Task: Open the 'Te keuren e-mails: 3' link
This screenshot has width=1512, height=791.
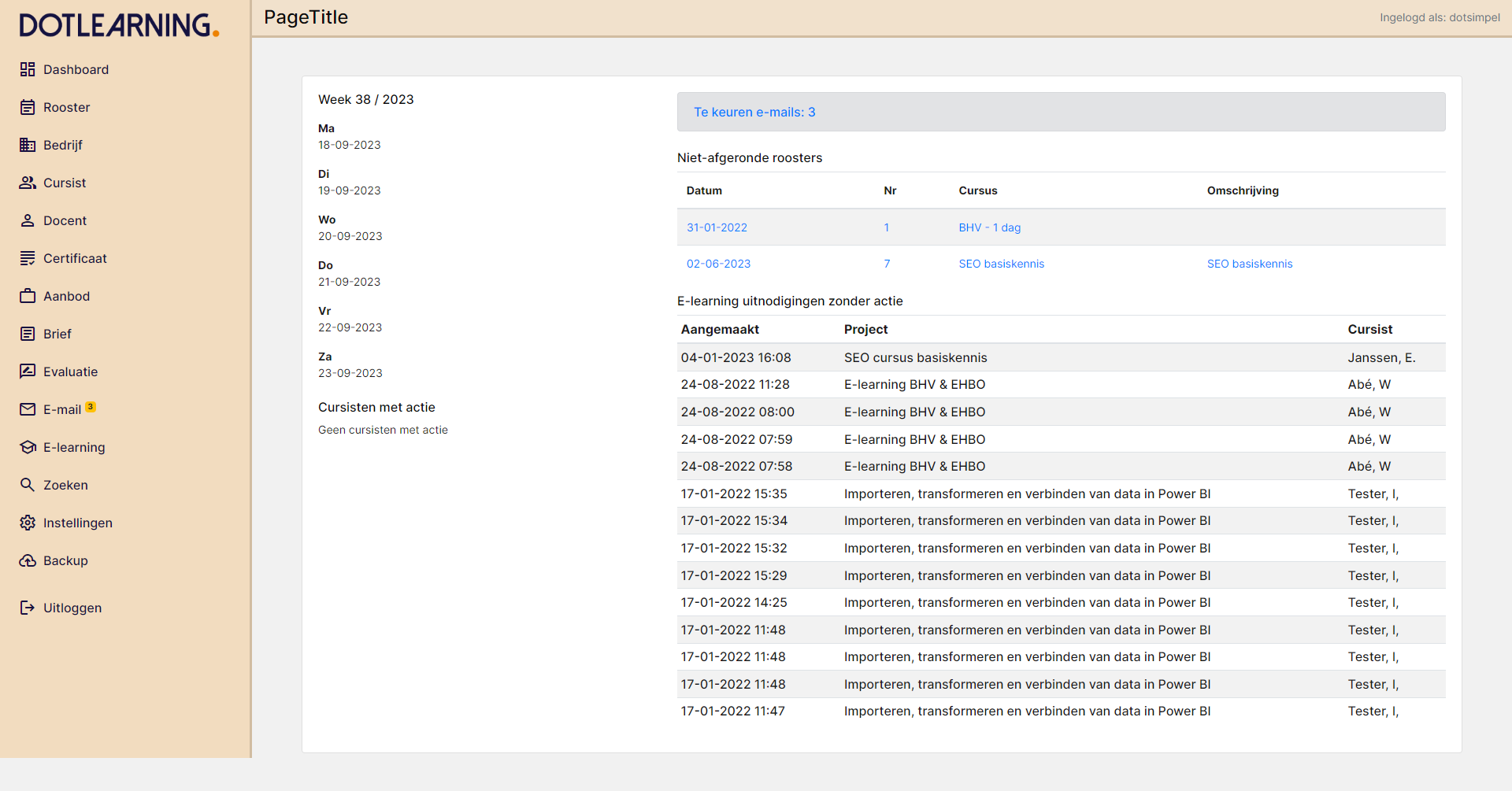Action: click(754, 113)
